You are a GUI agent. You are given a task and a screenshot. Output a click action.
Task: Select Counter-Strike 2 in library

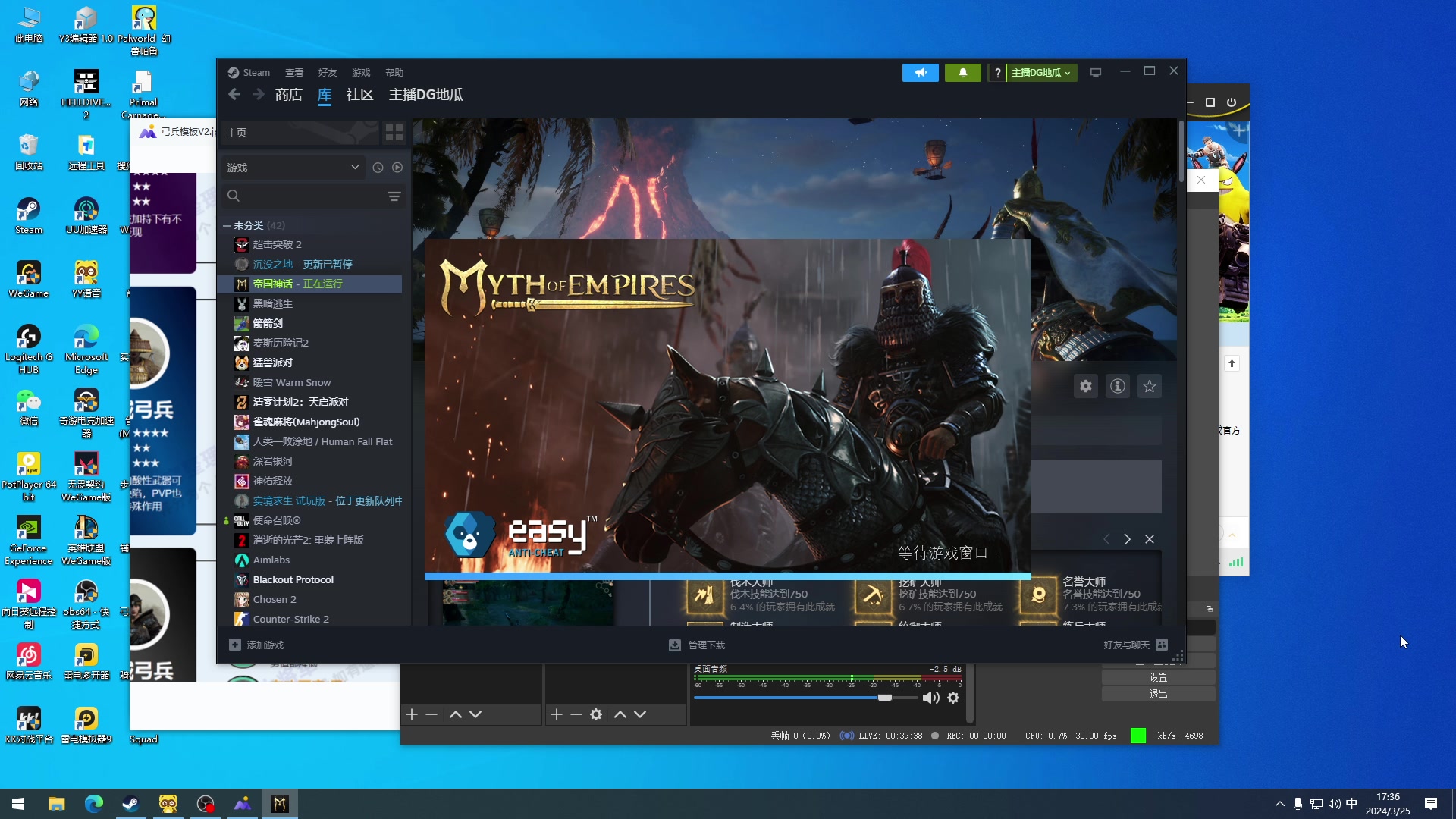click(309, 620)
